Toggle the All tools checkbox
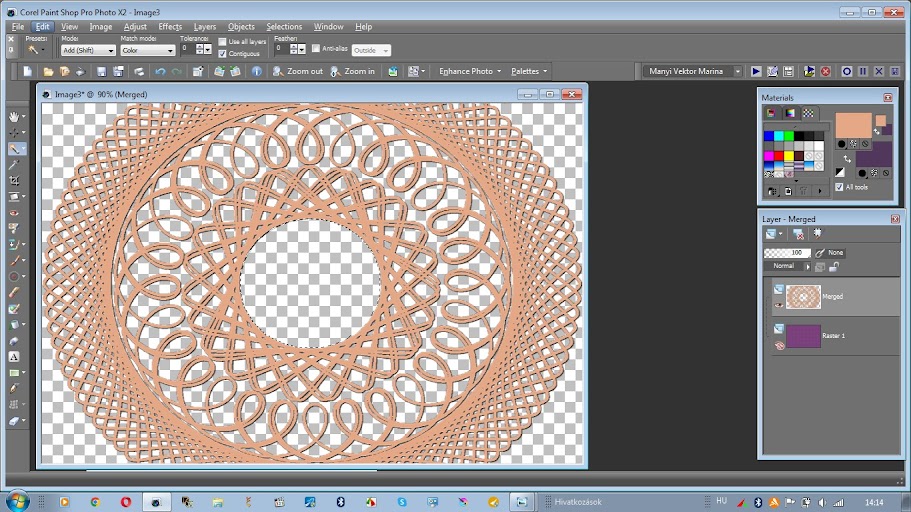Viewport: 911px width, 512px height. (839, 187)
